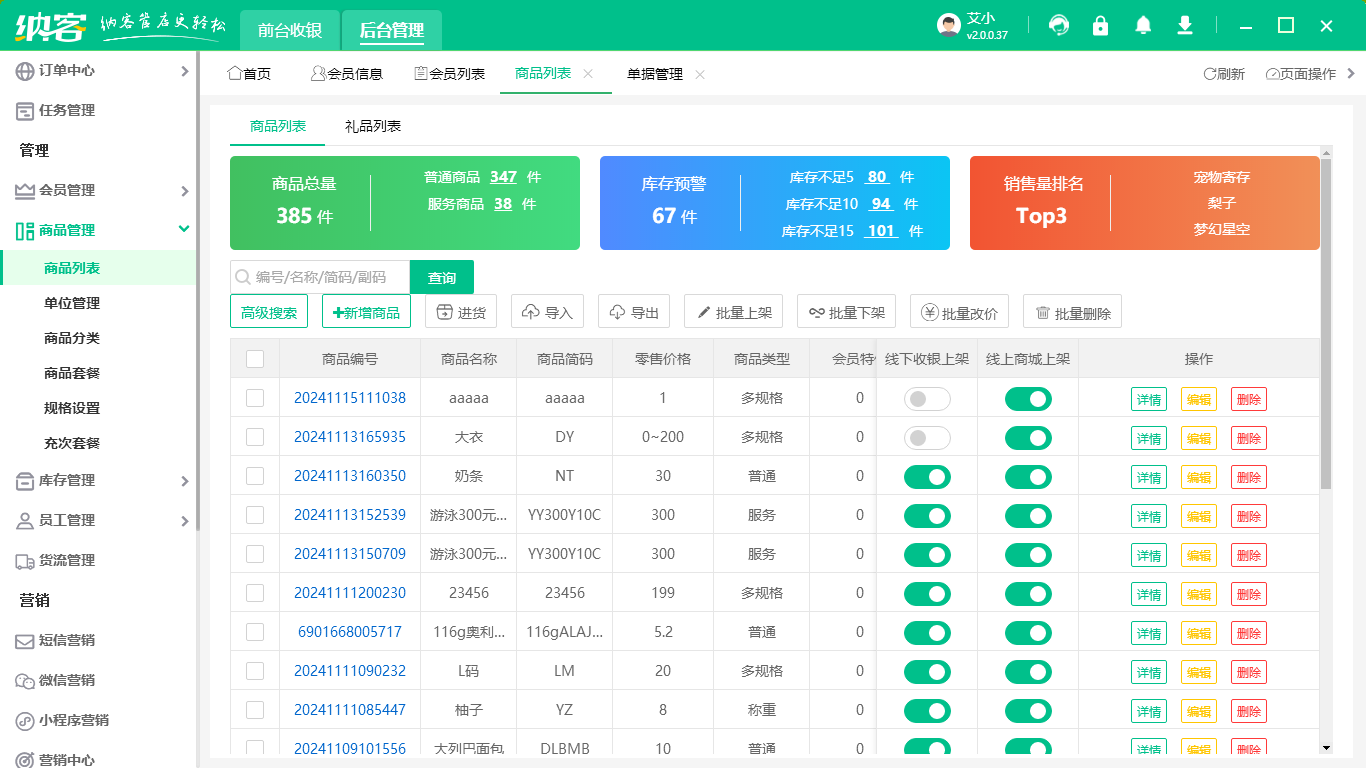Click the 任务管理 sidebar icon
This screenshot has height=768, width=1366.
(x=25, y=111)
